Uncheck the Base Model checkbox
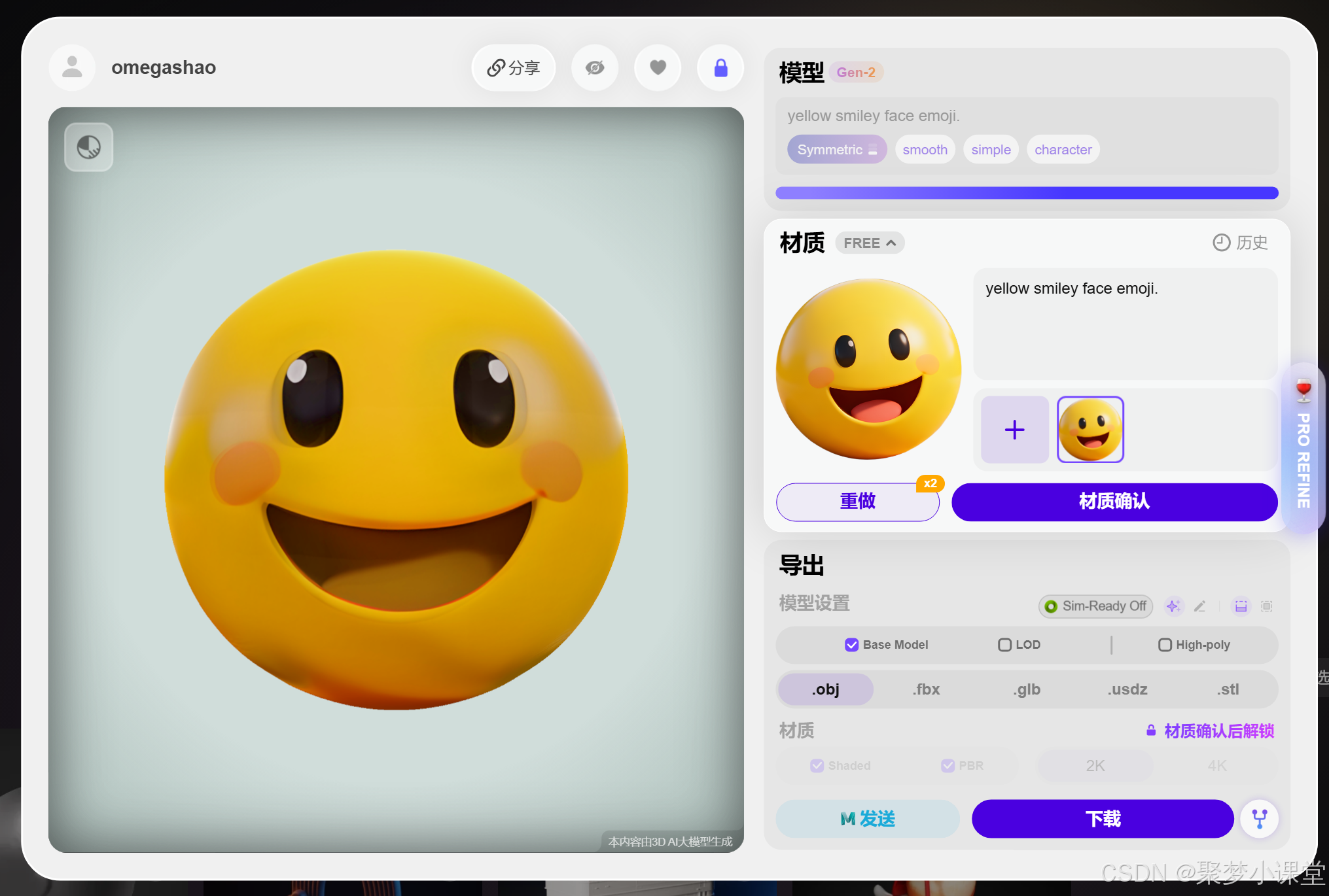The image size is (1329, 896). tap(851, 645)
